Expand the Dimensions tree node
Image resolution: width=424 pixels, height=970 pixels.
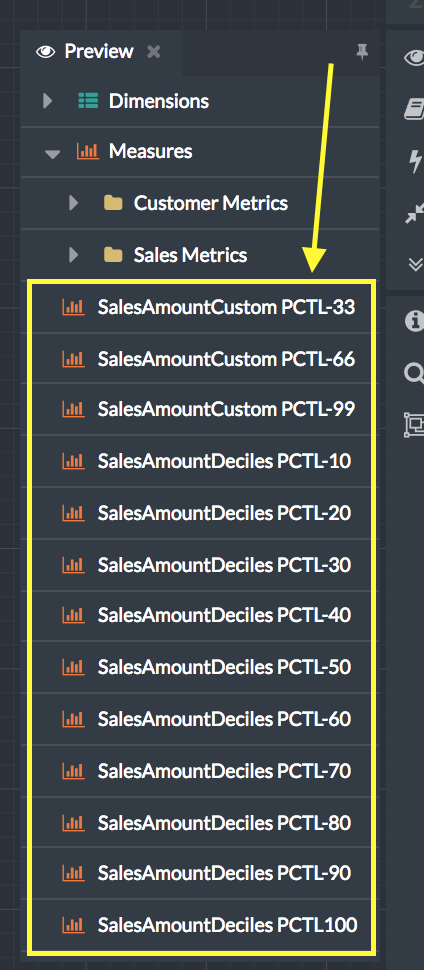point(48,101)
